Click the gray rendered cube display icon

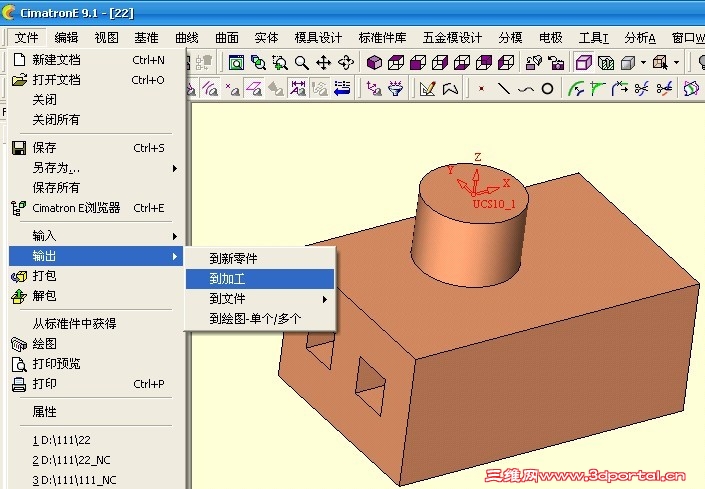(x=628, y=62)
